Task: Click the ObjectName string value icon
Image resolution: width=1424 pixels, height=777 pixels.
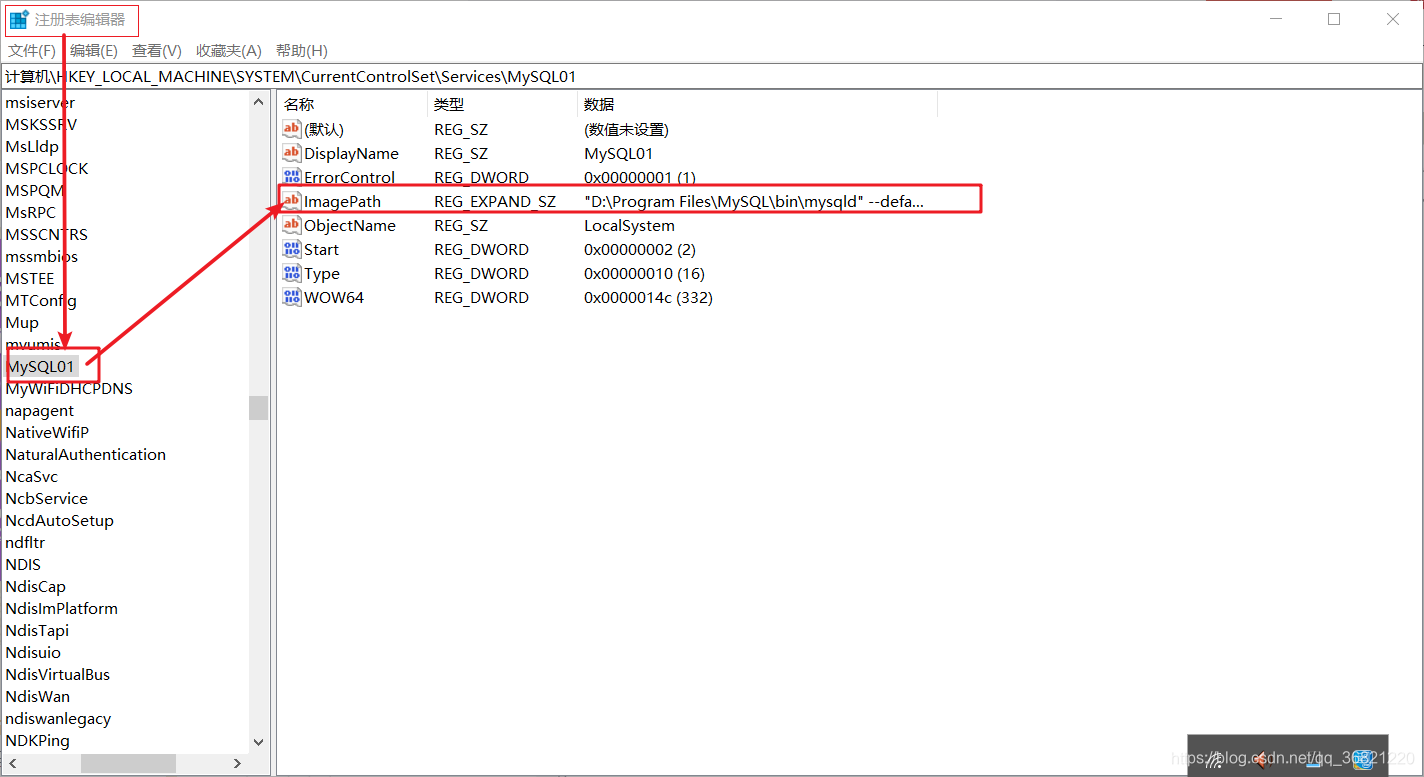Action: click(x=291, y=225)
